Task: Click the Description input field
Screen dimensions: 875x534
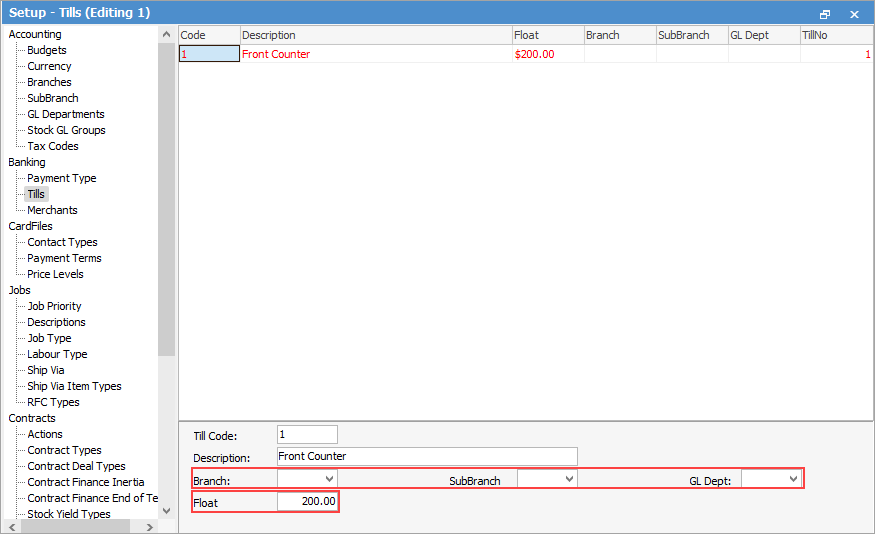Action: (427, 456)
